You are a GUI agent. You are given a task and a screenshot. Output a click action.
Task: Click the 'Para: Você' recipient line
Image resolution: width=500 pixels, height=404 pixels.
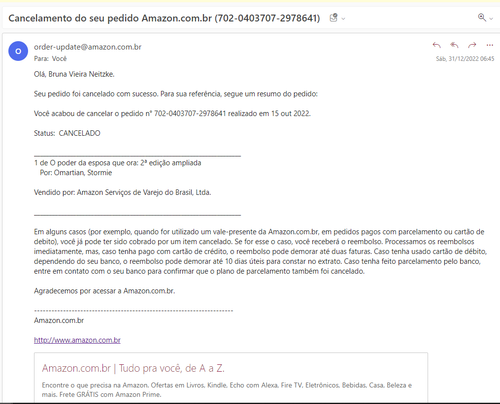(50, 59)
